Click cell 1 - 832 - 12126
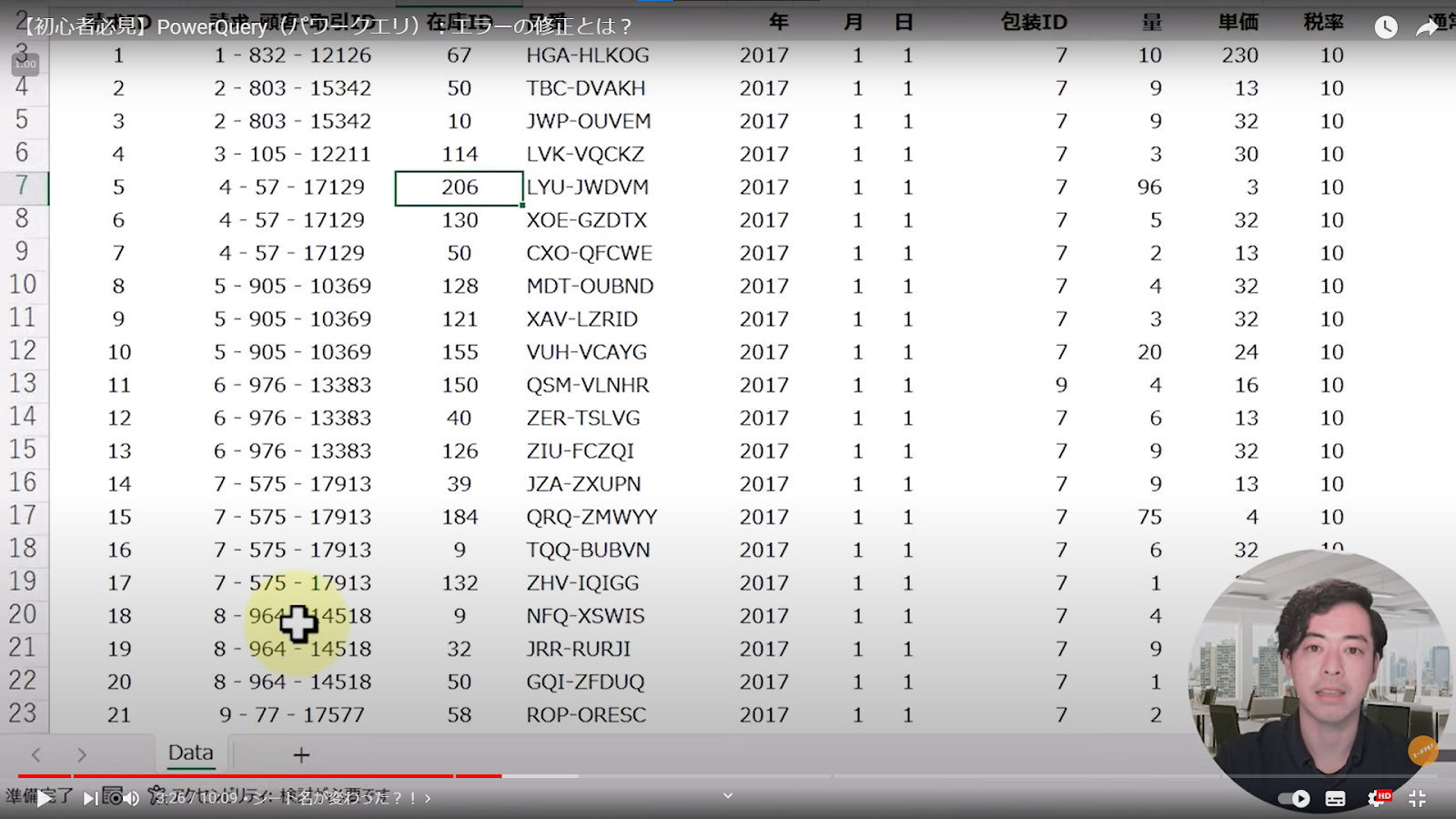1456x819 pixels. (293, 56)
